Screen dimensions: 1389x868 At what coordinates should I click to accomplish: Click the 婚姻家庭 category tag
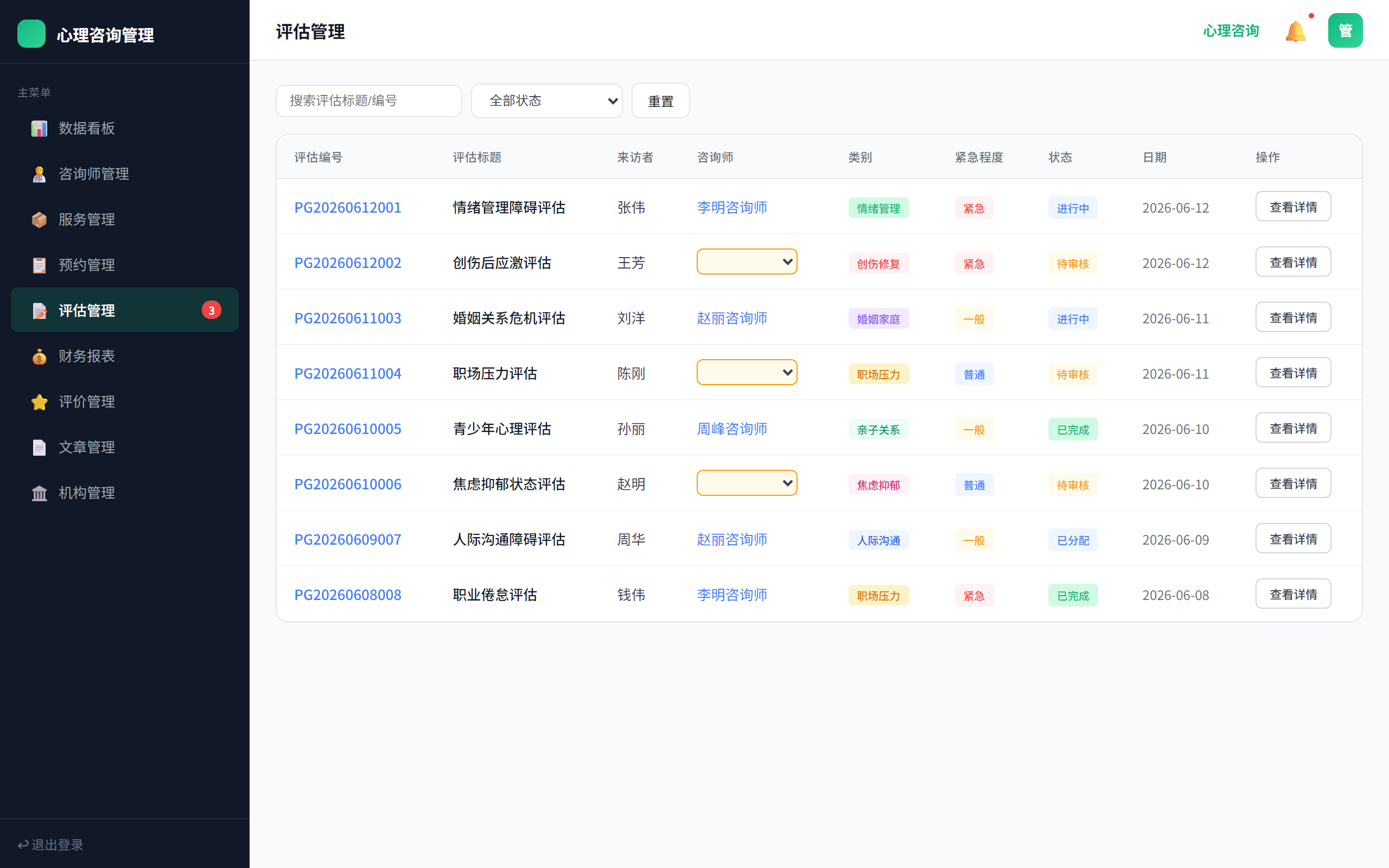pos(878,318)
